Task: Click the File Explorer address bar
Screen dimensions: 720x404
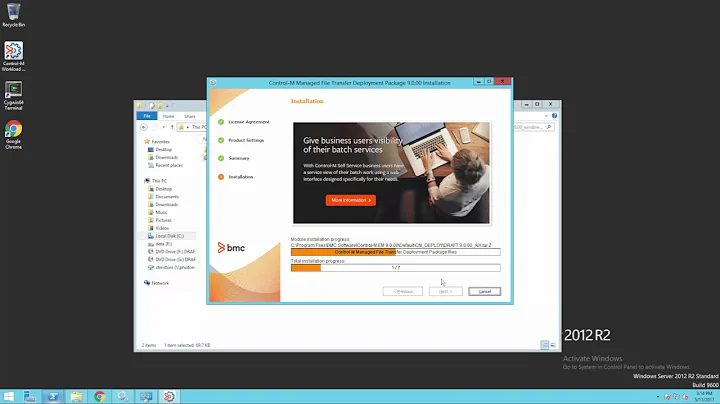Action: [193, 127]
